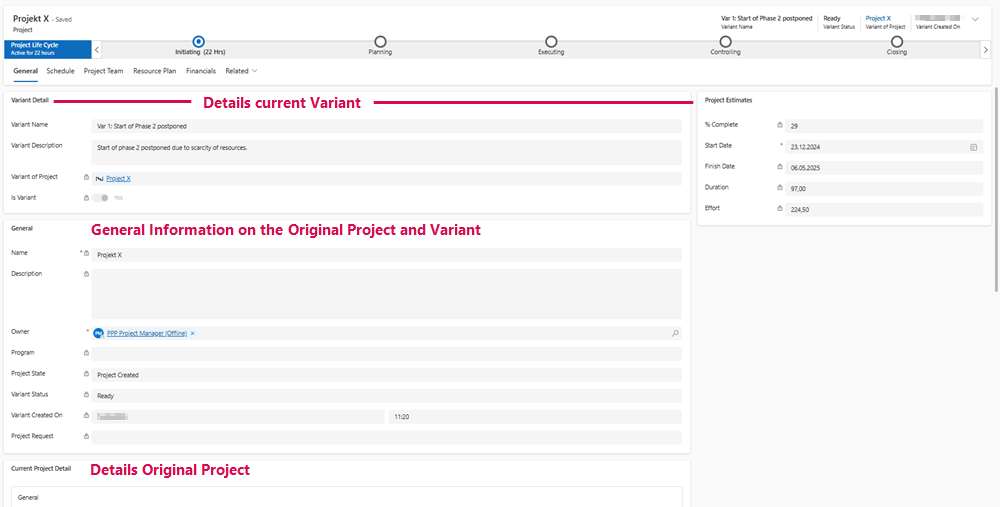Click the Controlling stage circle
This screenshot has height=507, width=1000.
click(725, 41)
